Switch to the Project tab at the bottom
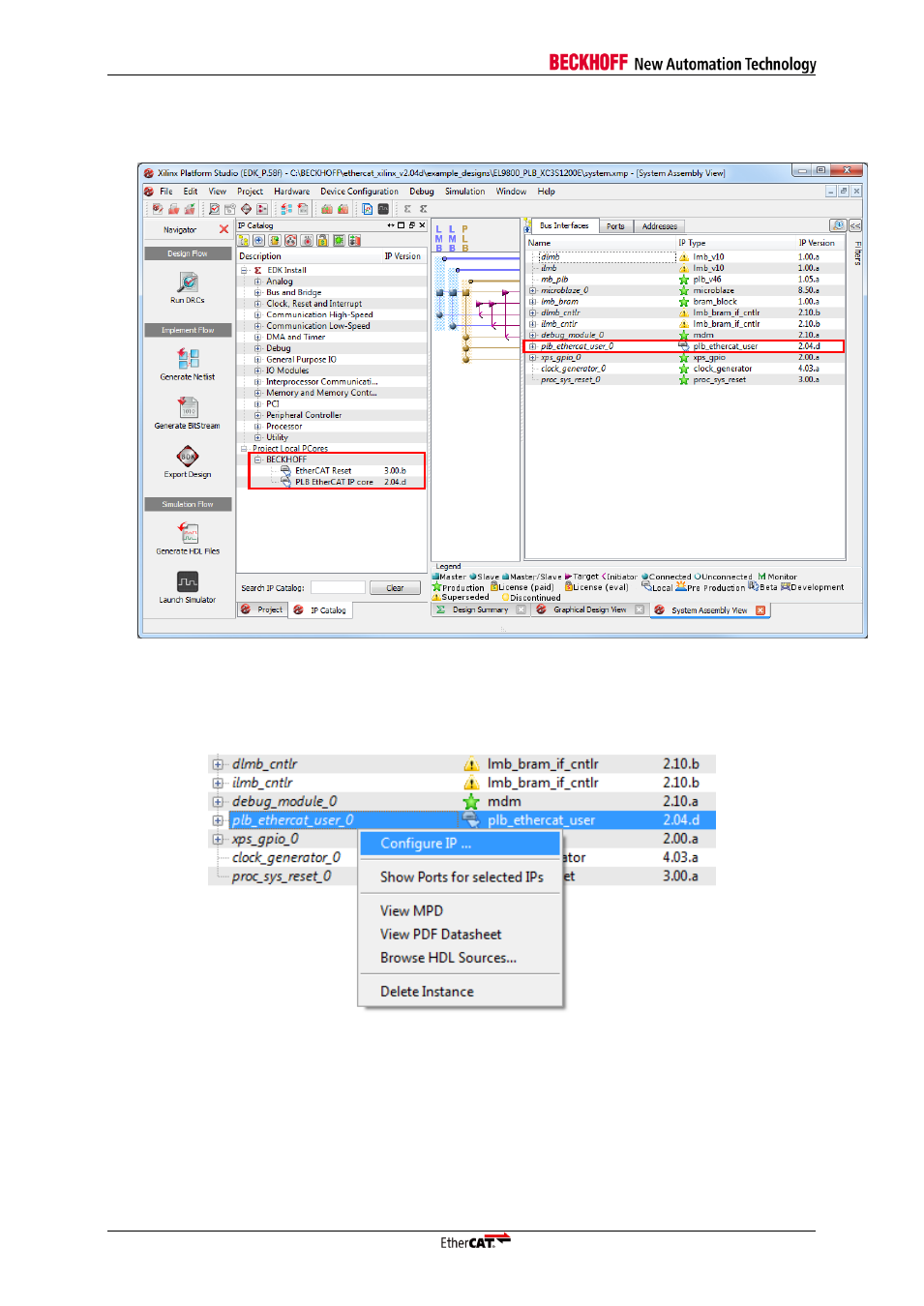Image resolution: width=924 pixels, height=1306 pixels. click(262, 609)
